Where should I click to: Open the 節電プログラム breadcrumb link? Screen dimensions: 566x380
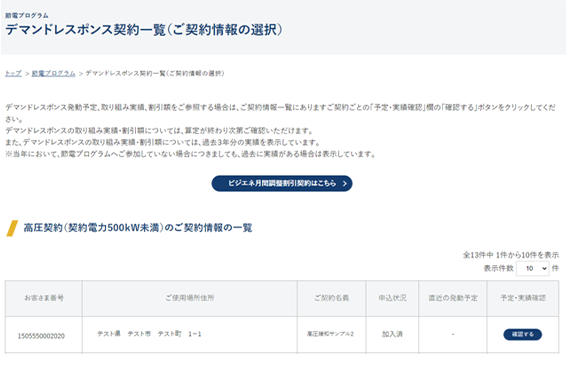(x=53, y=73)
